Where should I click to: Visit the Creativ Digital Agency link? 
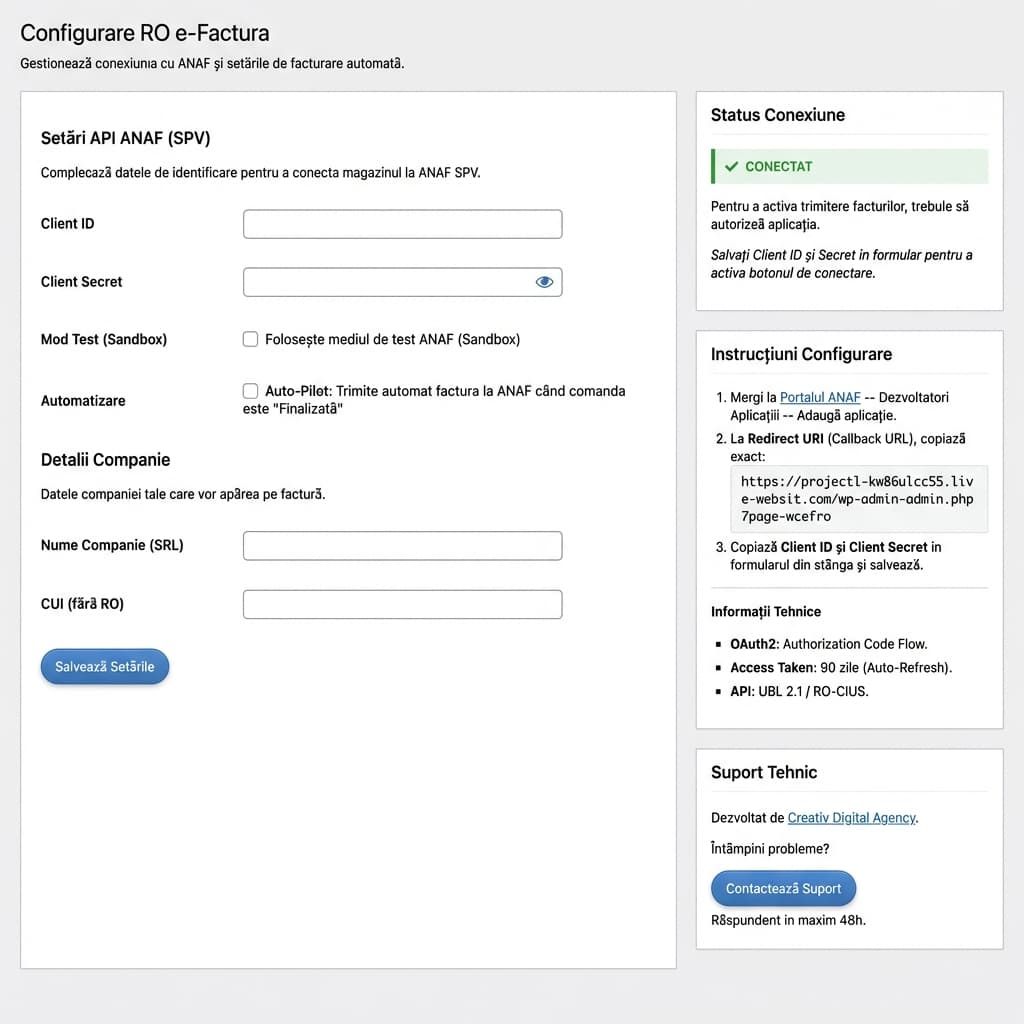851,818
